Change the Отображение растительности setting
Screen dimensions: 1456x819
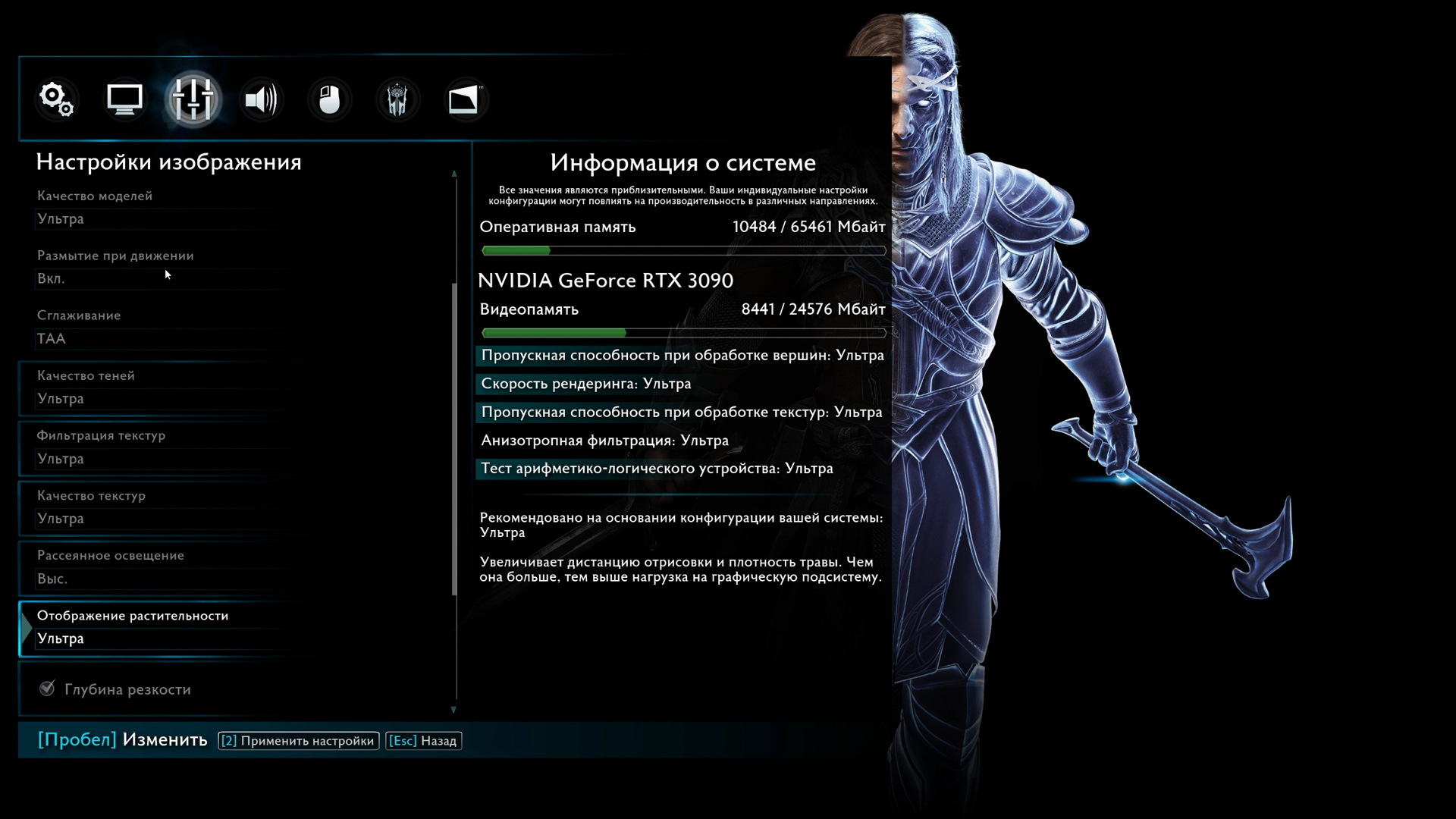point(235,628)
